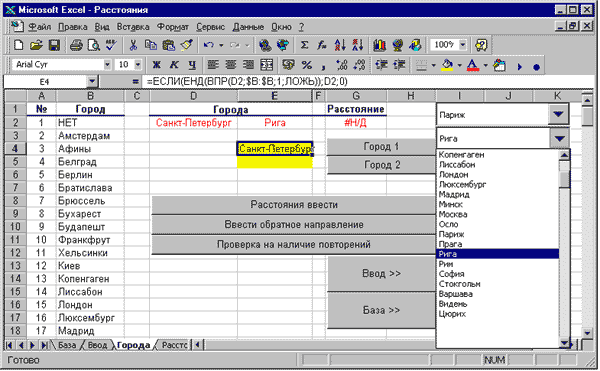Save the workbook with the diskette icon
This screenshot has width=600, height=371.
[54, 45]
